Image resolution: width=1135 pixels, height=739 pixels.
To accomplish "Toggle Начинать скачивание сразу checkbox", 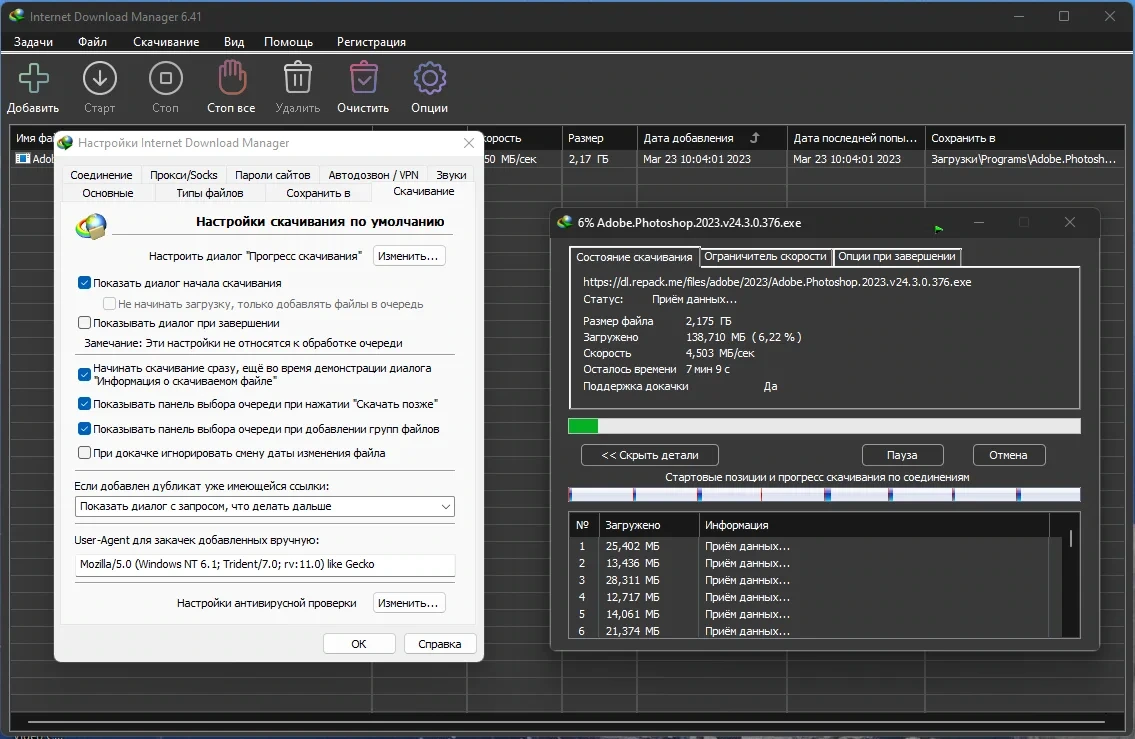I will (84, 374).
